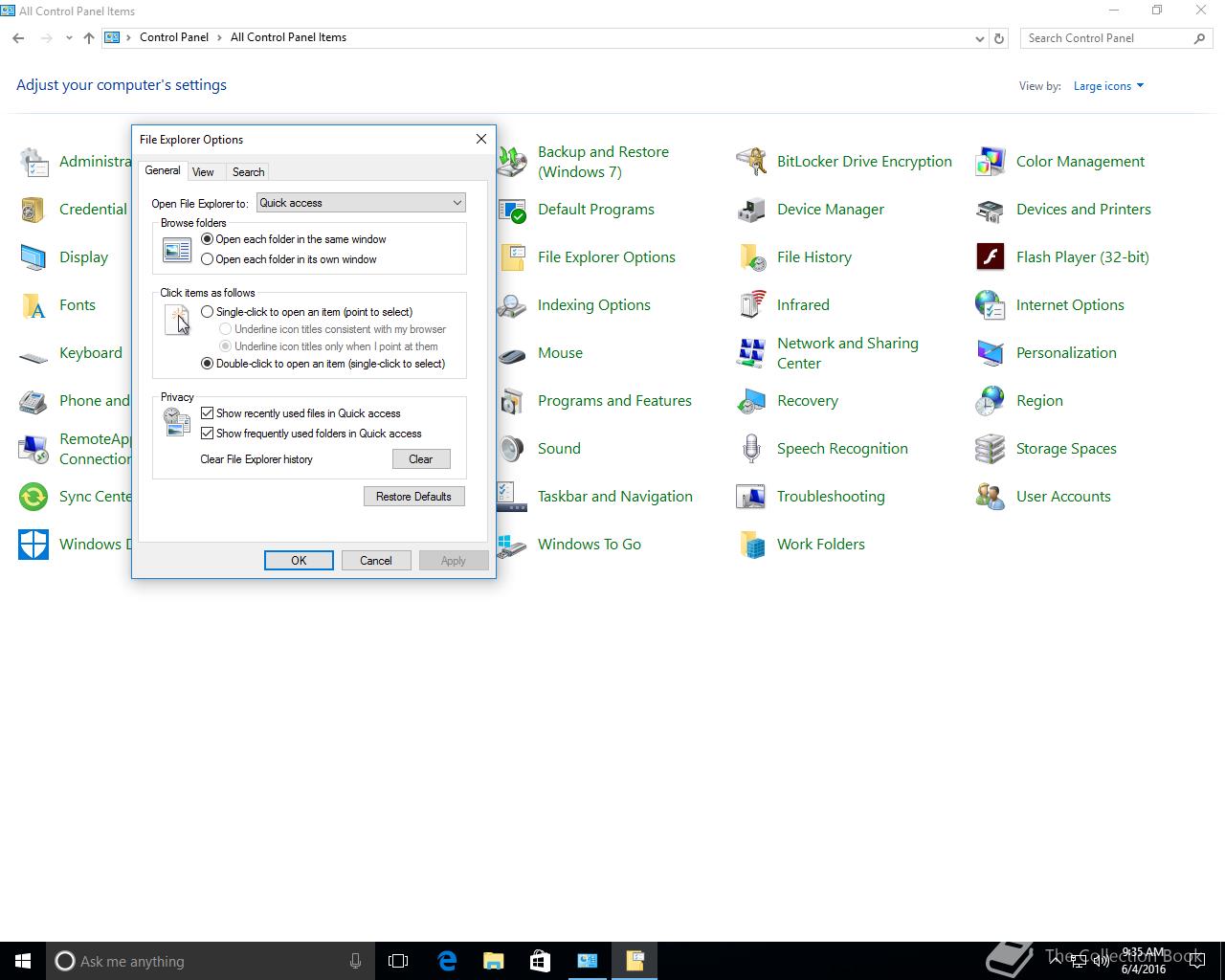
Task: Click the Flash Player (32-bit) icon
Action: 991,257
